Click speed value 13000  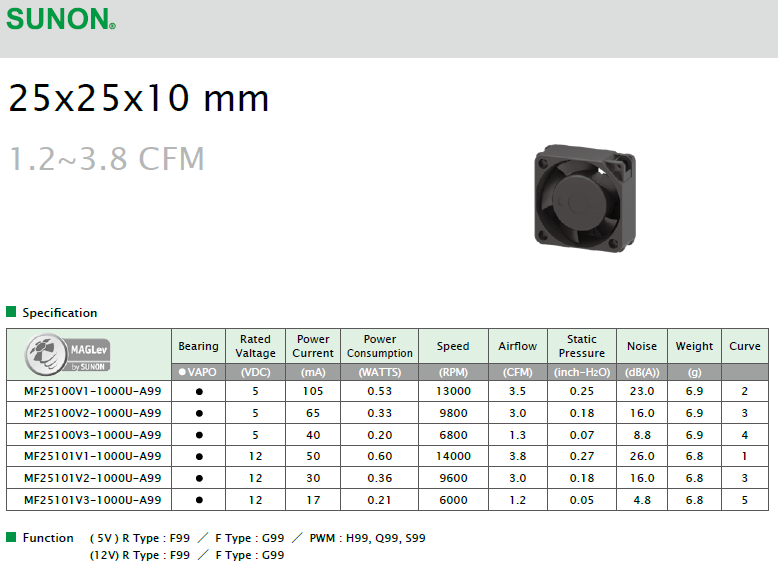[x=453, y=391]
